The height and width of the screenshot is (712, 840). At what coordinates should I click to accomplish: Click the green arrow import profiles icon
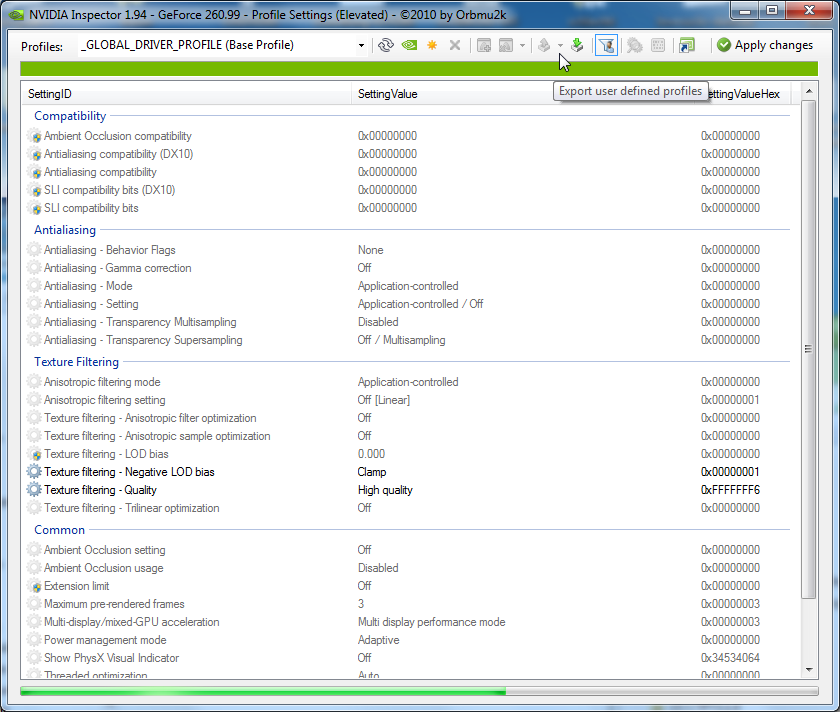pyautogui.click(x=577, y=45)
